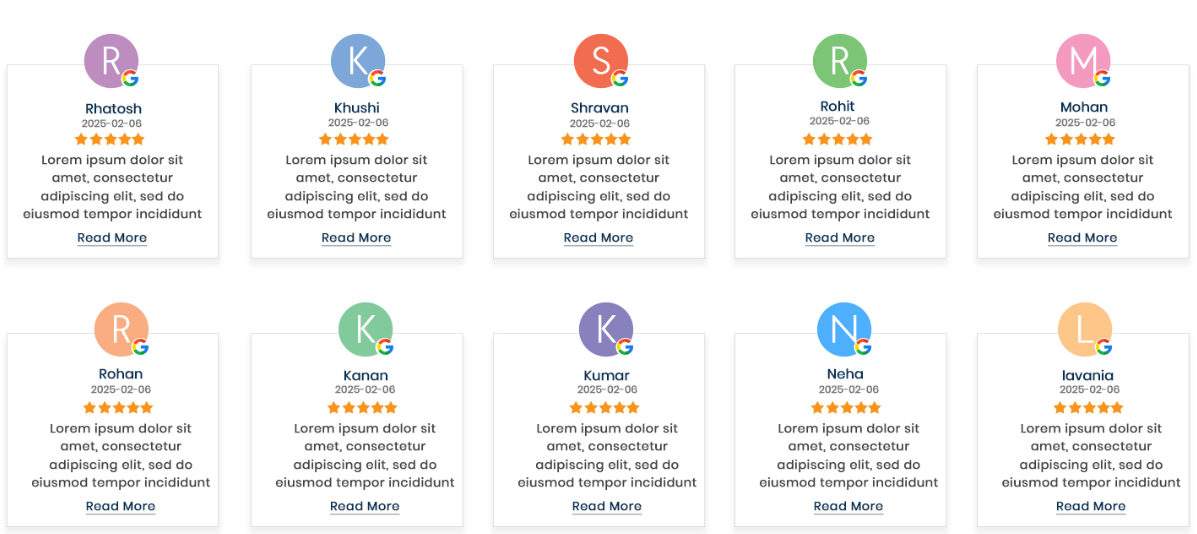Click Neha's blue N avatar

pyautogui.click(x=843, y=328)
